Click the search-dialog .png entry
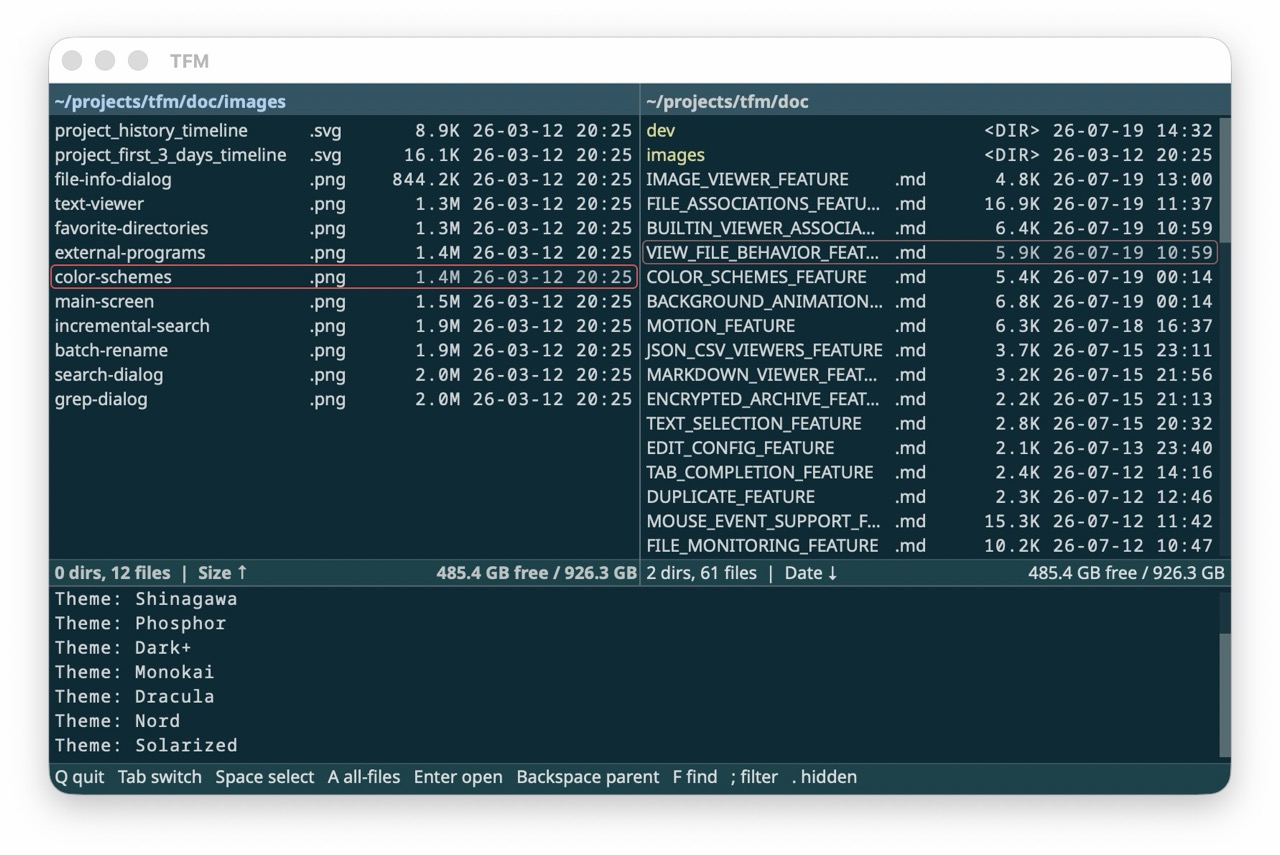1280x855 pixels. (x=344, y=375)
